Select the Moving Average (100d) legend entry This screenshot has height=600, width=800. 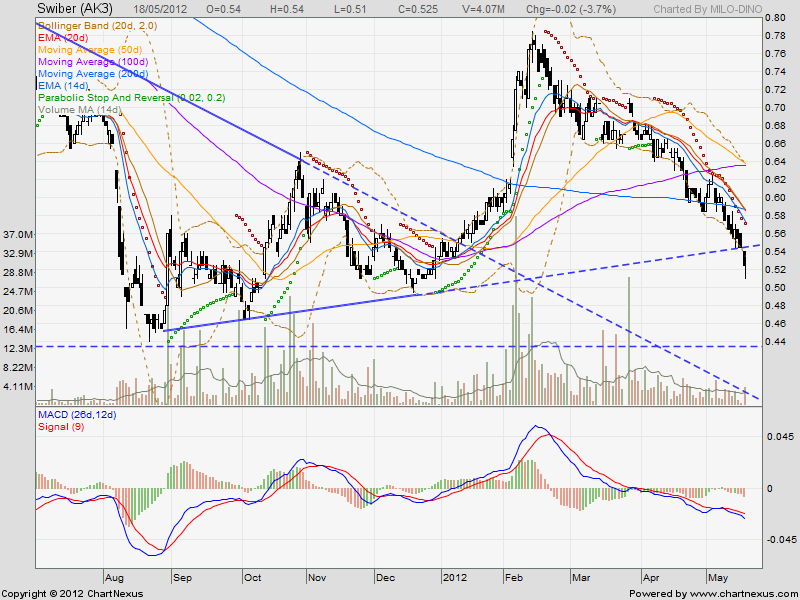93,62
